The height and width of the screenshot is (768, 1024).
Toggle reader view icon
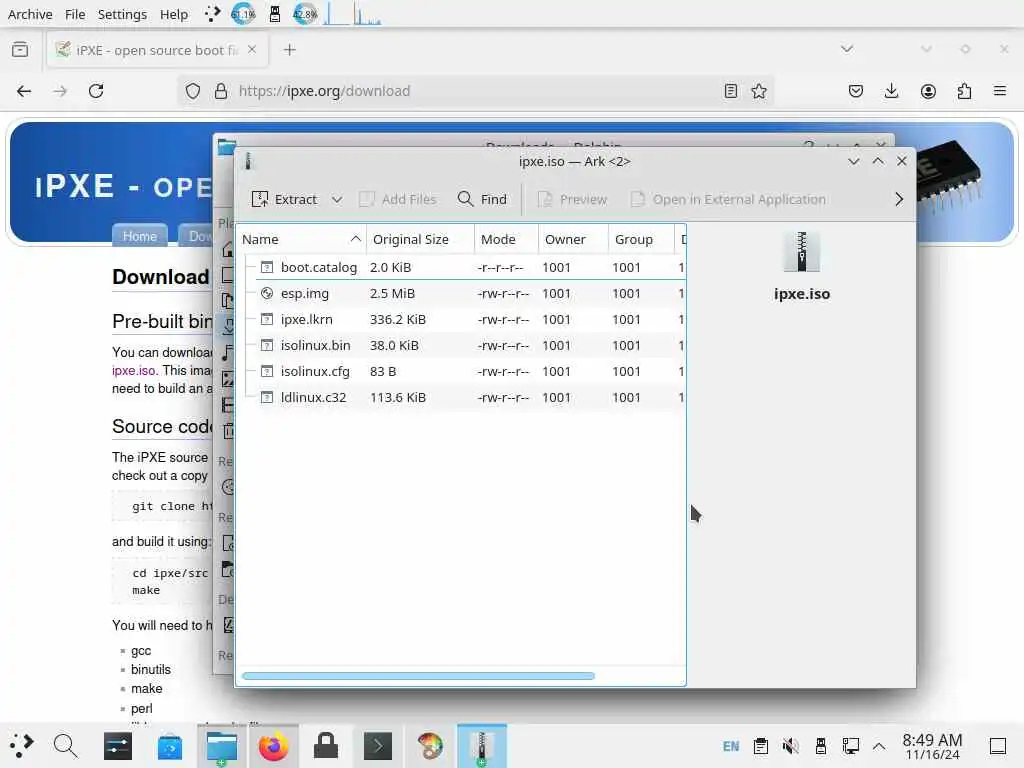[x=731, y=91]
